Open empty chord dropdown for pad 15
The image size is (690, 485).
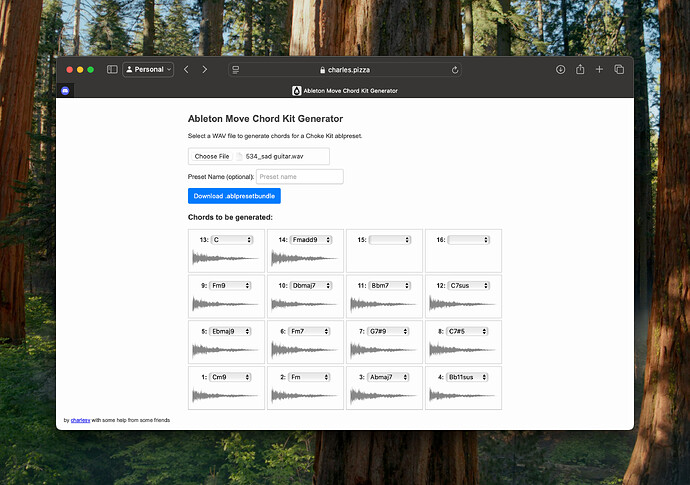pos(390,240)
